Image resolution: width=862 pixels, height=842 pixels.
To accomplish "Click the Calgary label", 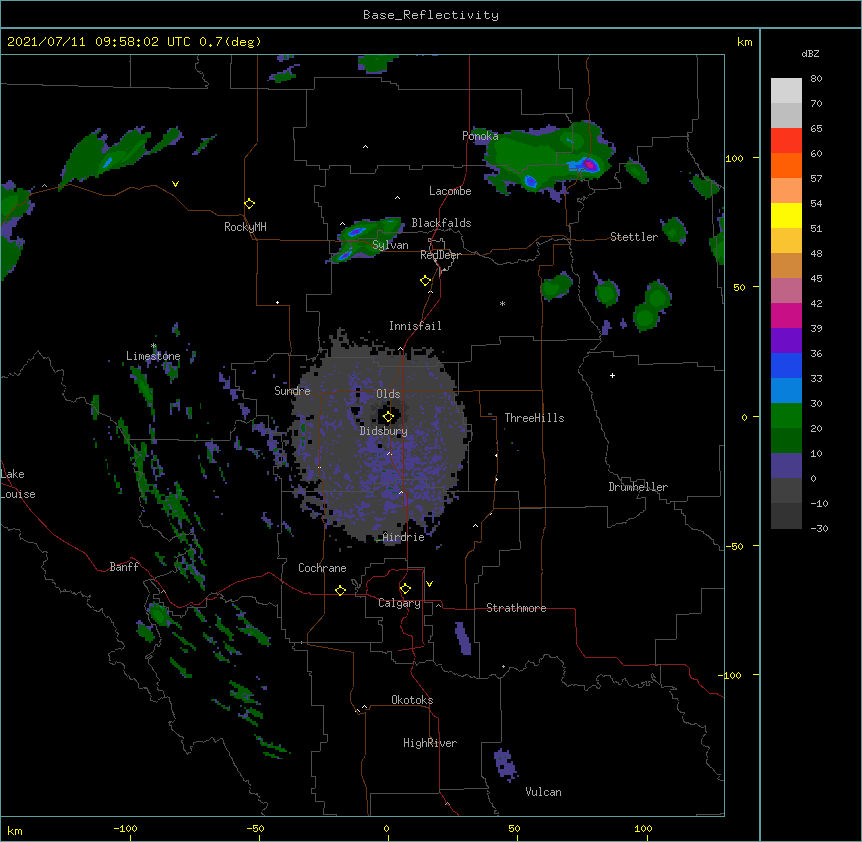I will tap(399, 603).
